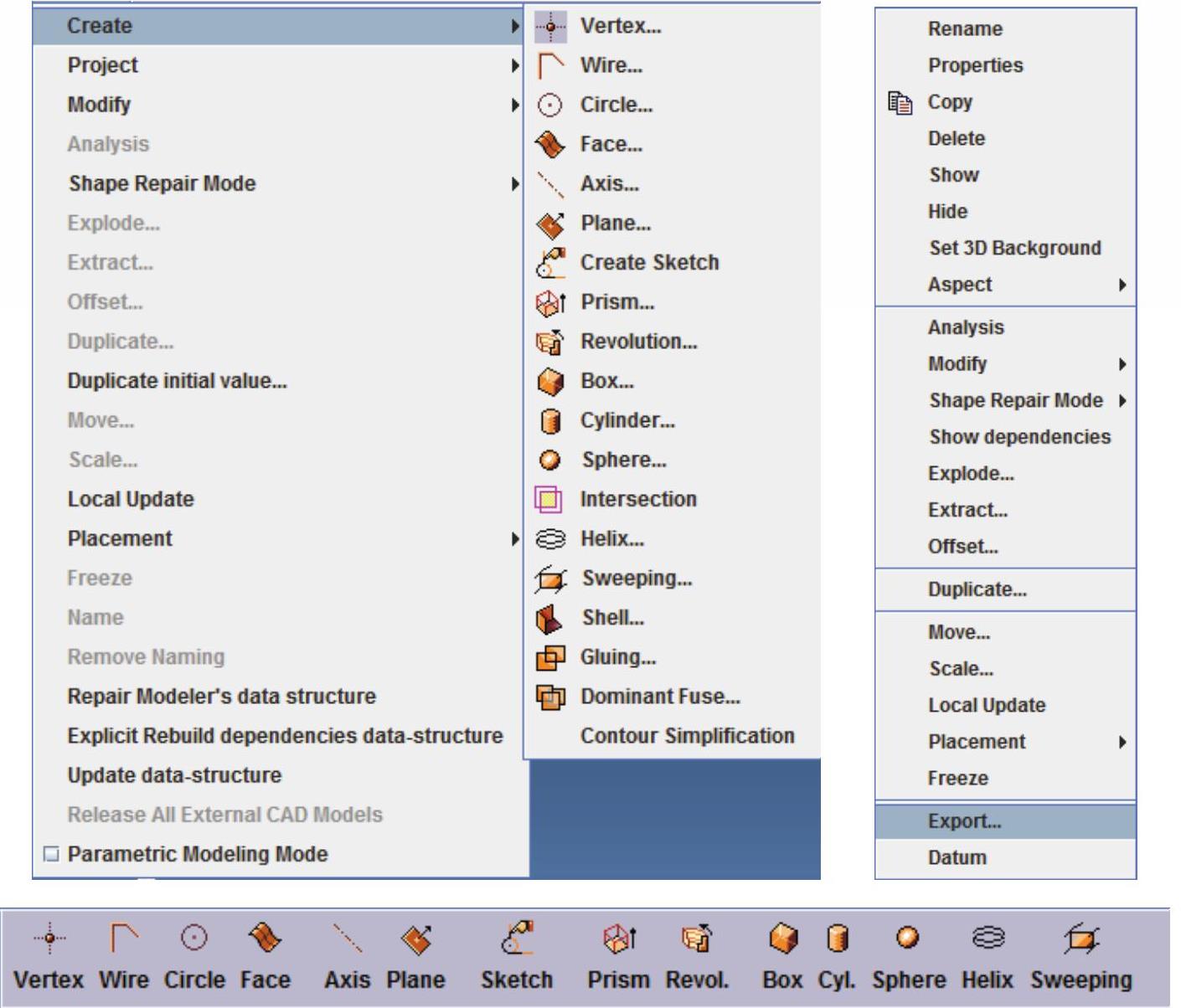This screenshot has width=1181, height=1008.
Task: Click Set 3D Background option
Action: [x=1014, y=248]
